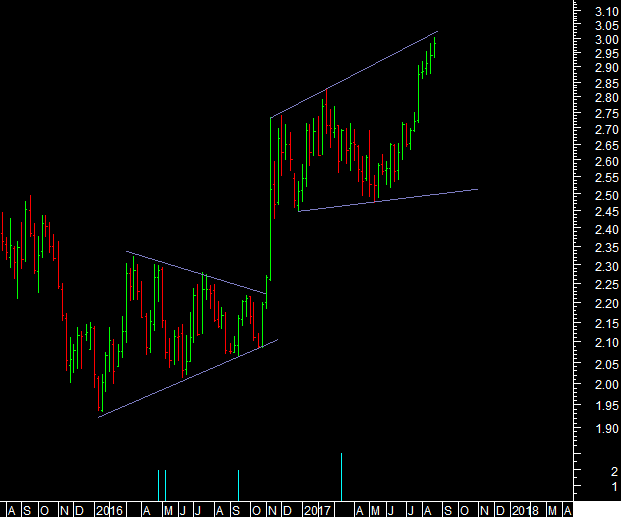Viewport: 621px width, 517px height.
Task: Click the 3.10 price axis label
Action: pos(607,12)
